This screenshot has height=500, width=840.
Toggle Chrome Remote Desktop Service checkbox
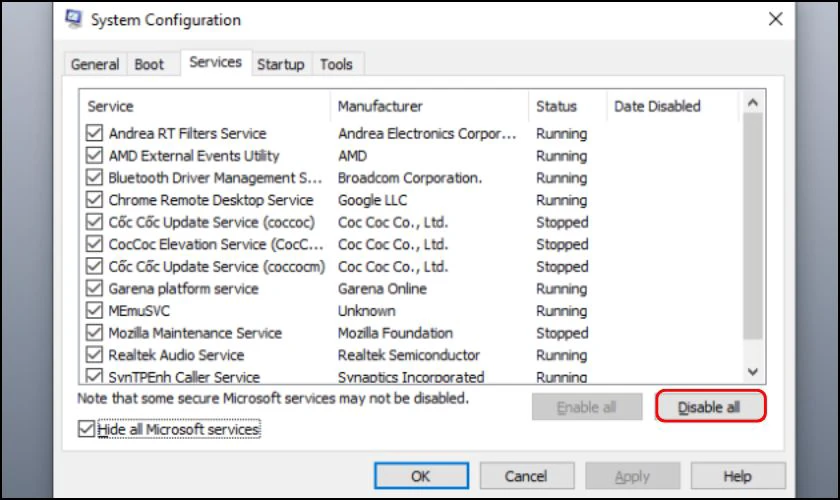pyautogui.click(x=94, y=200)
